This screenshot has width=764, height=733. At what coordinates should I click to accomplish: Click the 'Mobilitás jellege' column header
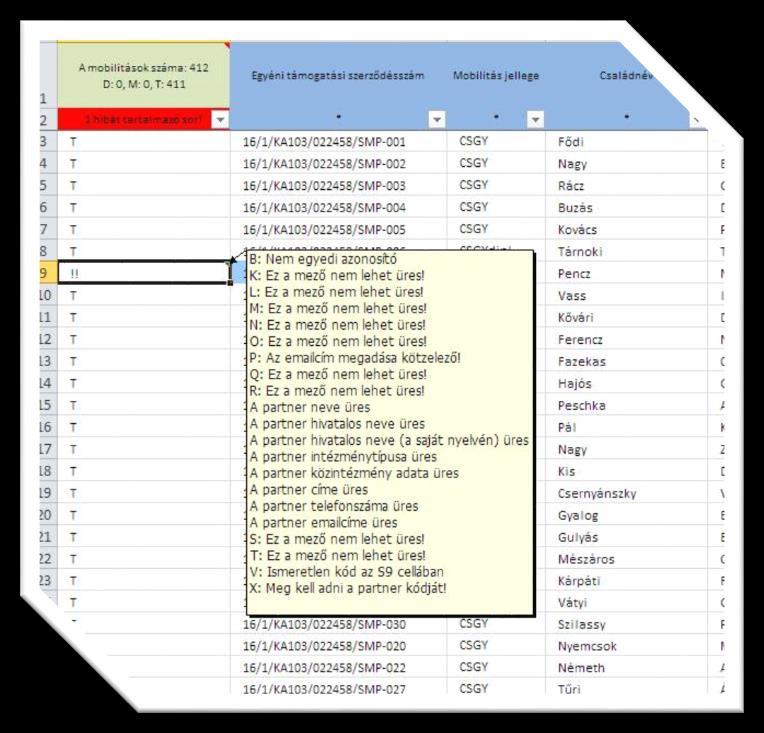(x=496, y=76)
